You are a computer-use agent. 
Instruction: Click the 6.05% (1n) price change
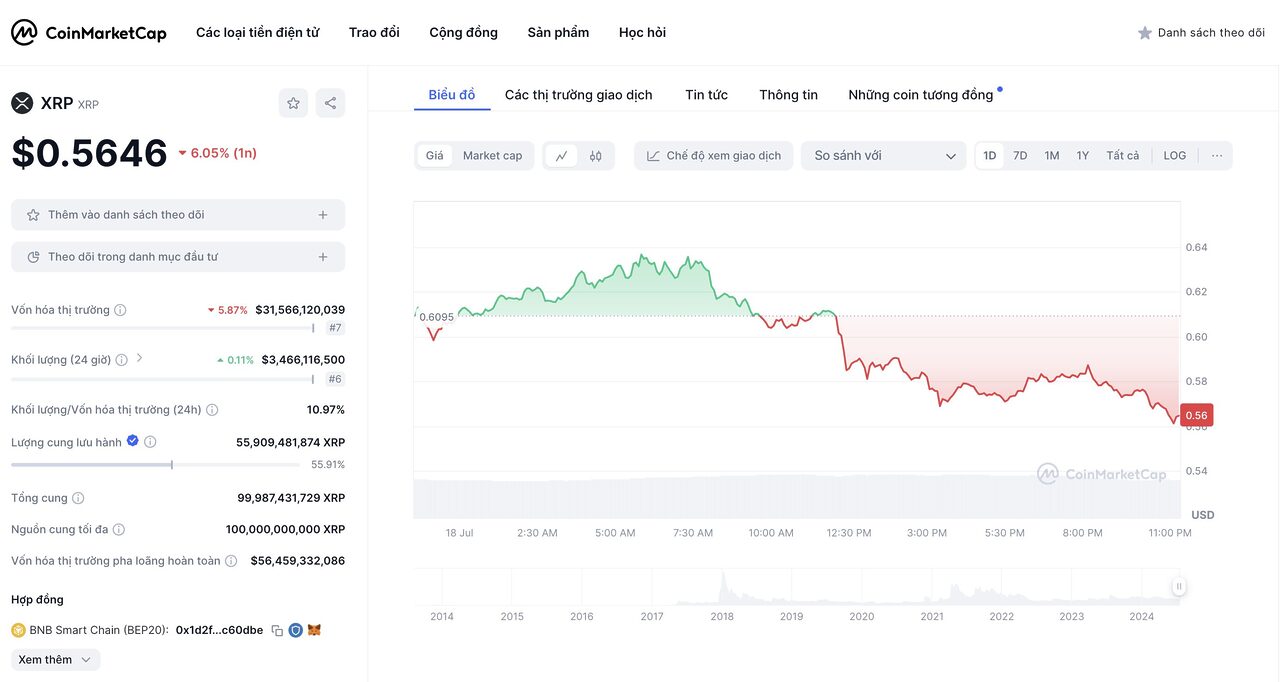217,153
